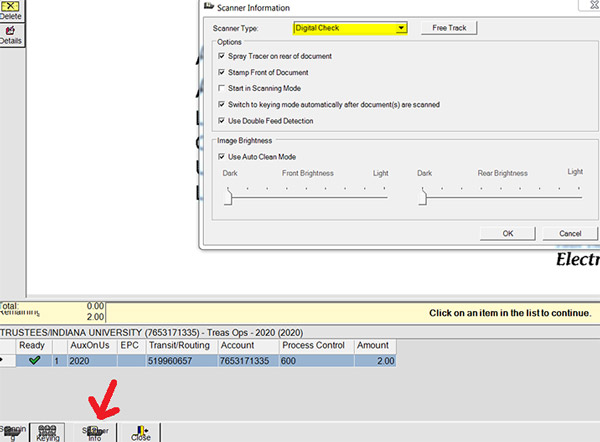Click the Scanner Information dialog title icon
The height and width of the screenshot is (442, 600).
tap(209, 7)
